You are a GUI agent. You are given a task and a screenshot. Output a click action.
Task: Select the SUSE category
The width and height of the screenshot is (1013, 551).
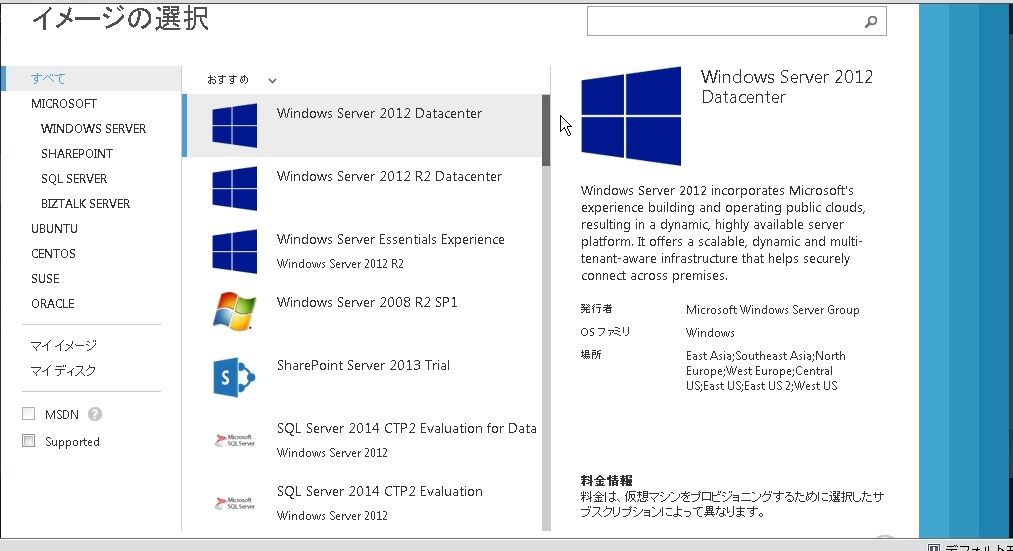45,279
